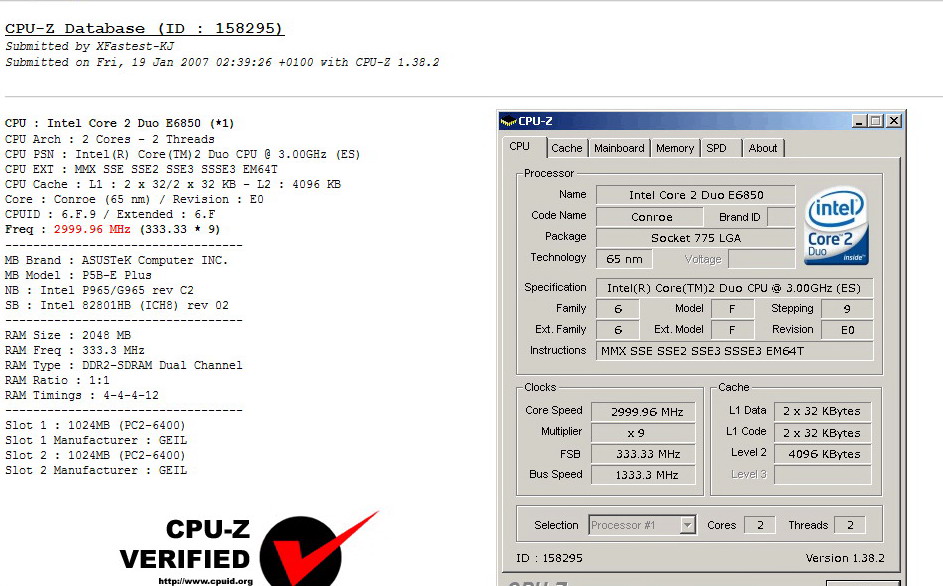Click the CPU-Z Verified checkmark badge
Screen dimensions: 943x586
click(x=319, y=548)
